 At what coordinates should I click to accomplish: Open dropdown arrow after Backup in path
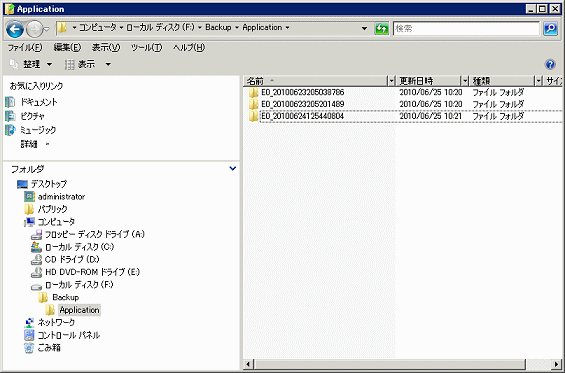coord(237,27)
